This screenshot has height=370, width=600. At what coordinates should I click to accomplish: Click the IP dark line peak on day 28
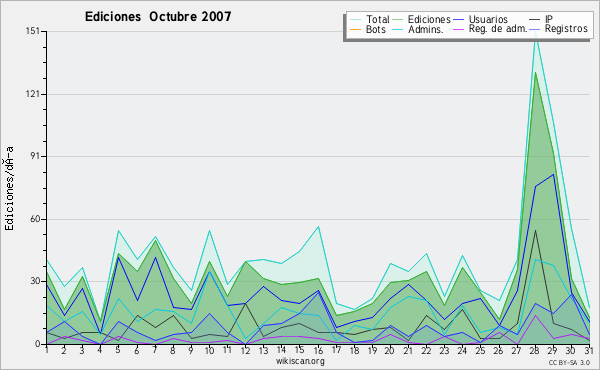535,230
